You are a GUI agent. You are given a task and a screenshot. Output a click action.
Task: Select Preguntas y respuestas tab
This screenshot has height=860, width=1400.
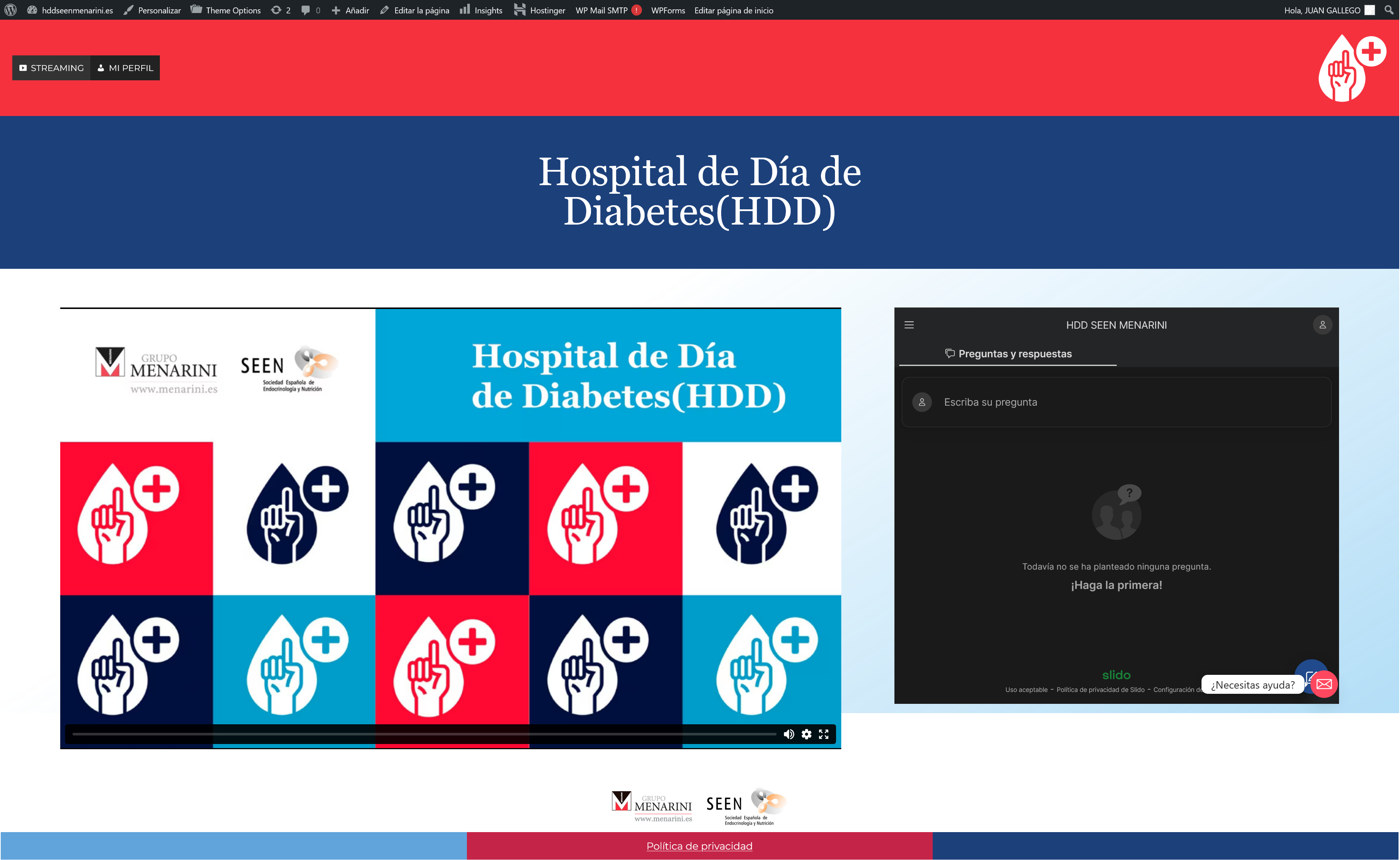[x=1008, y=354]
